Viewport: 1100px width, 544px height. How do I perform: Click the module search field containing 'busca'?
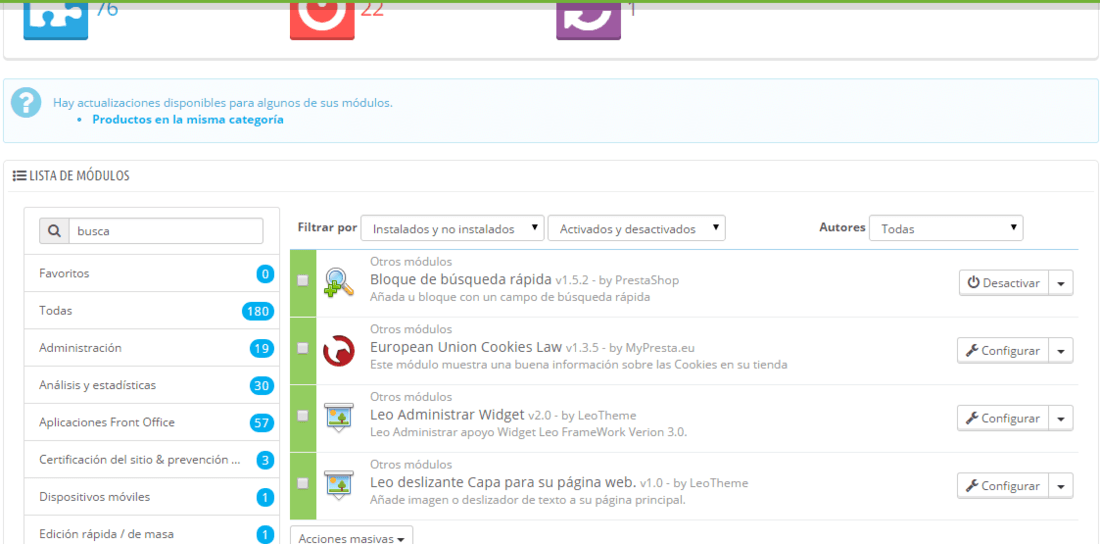tap(166, 230)
